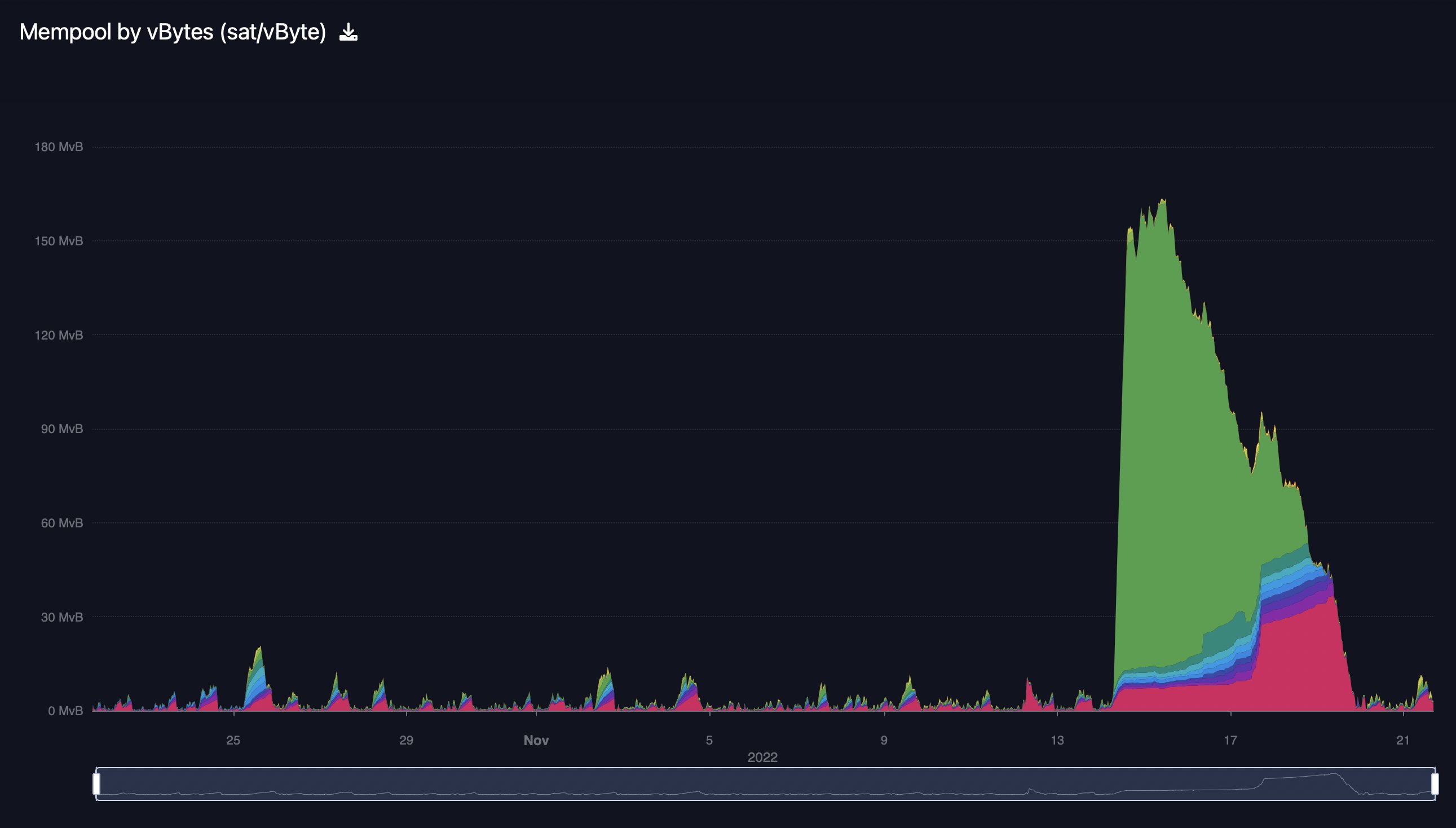Click the 21 date label on x-axis
The width and height of the screenshot is (1456, 828).
tap(1403, 741)
